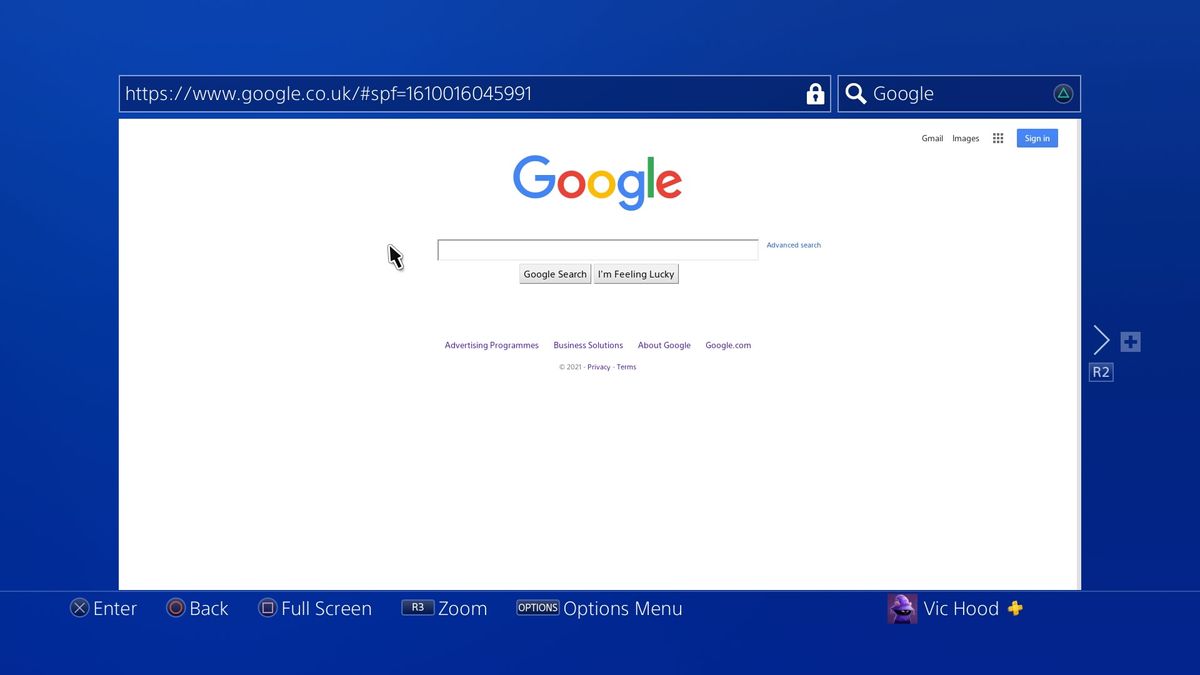Click the I'm Feeling Lucky button
This screenshot has height=675, width=1200.
tap(636, 273)
